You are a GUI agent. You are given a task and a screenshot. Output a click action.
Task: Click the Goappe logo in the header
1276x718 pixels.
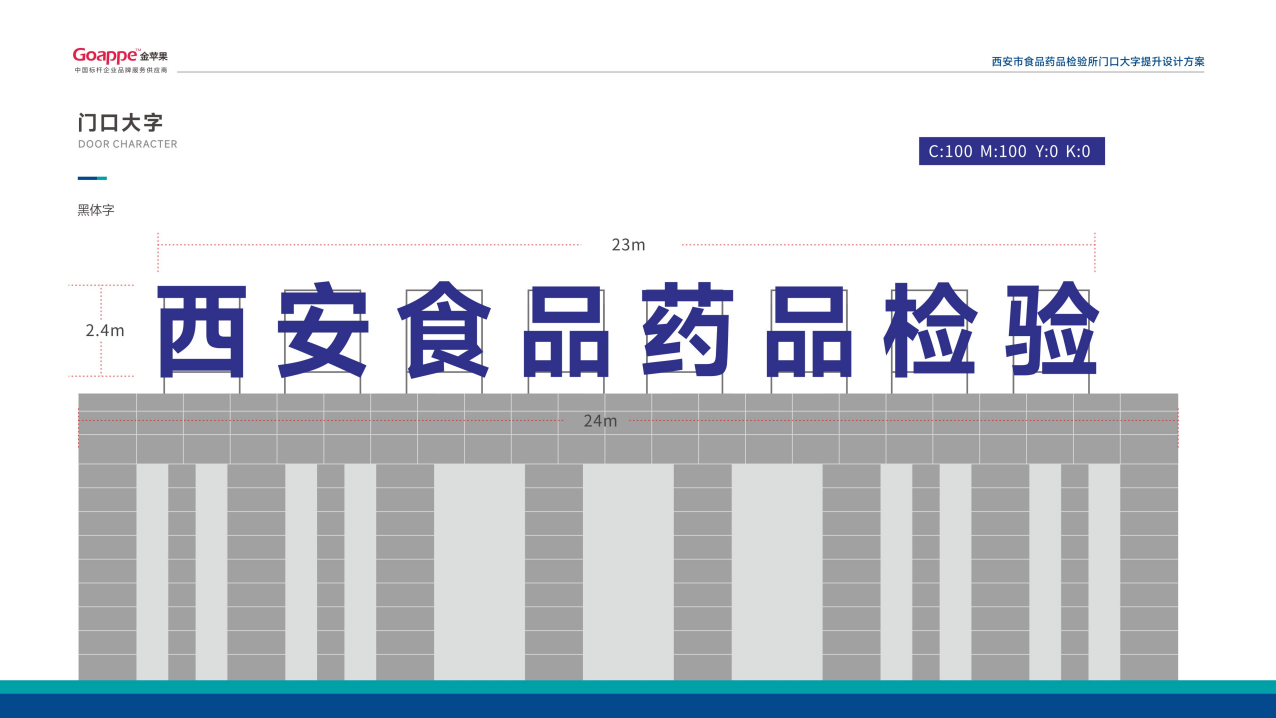tap(111, 56)
